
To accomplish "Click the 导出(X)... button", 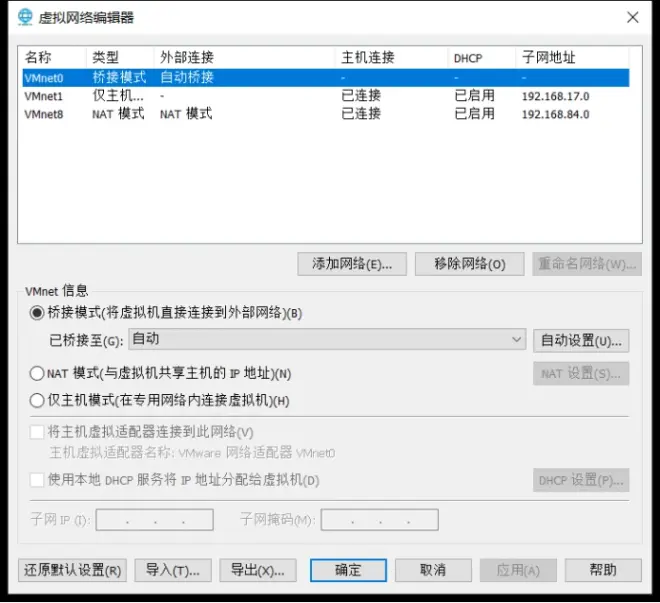I will tap(258, 570).
